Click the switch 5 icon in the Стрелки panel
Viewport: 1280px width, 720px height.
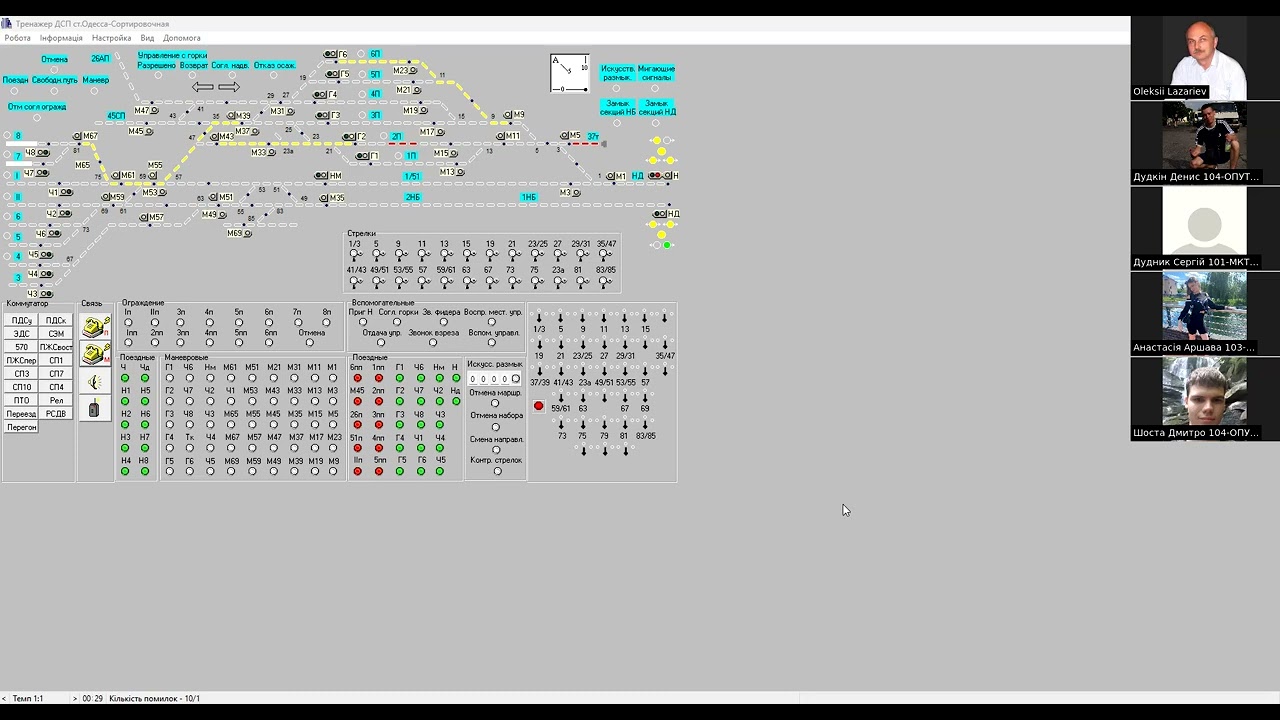(x=377, y=255)
